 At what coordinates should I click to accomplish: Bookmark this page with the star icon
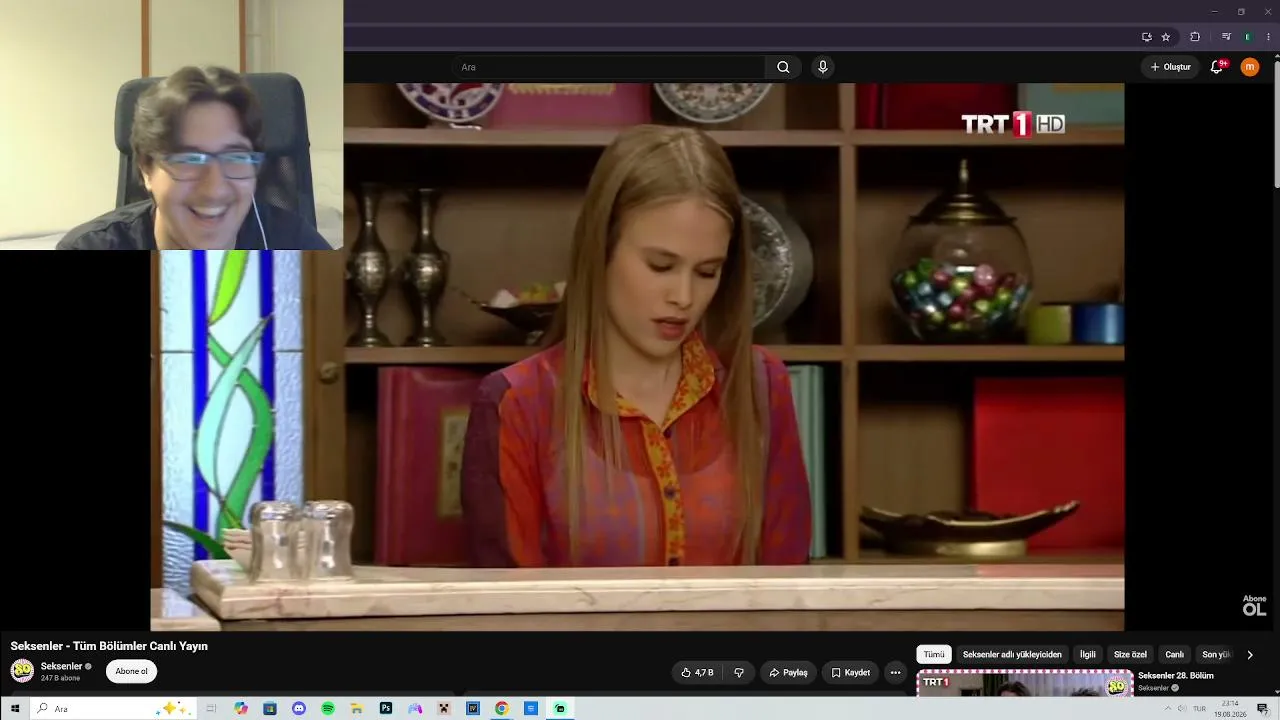coord(1166,37)
